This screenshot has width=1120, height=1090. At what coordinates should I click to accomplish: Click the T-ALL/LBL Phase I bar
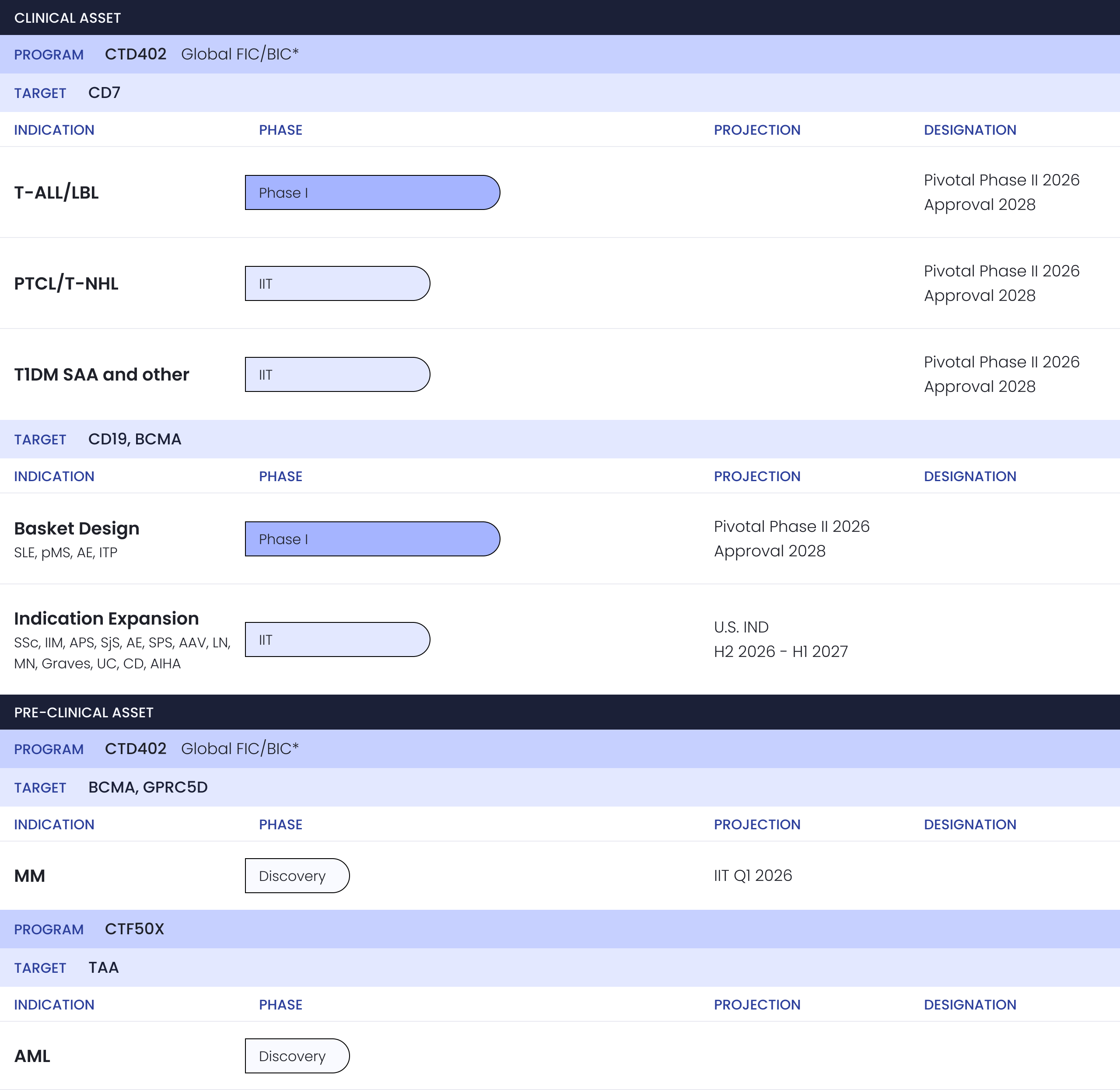372,192
